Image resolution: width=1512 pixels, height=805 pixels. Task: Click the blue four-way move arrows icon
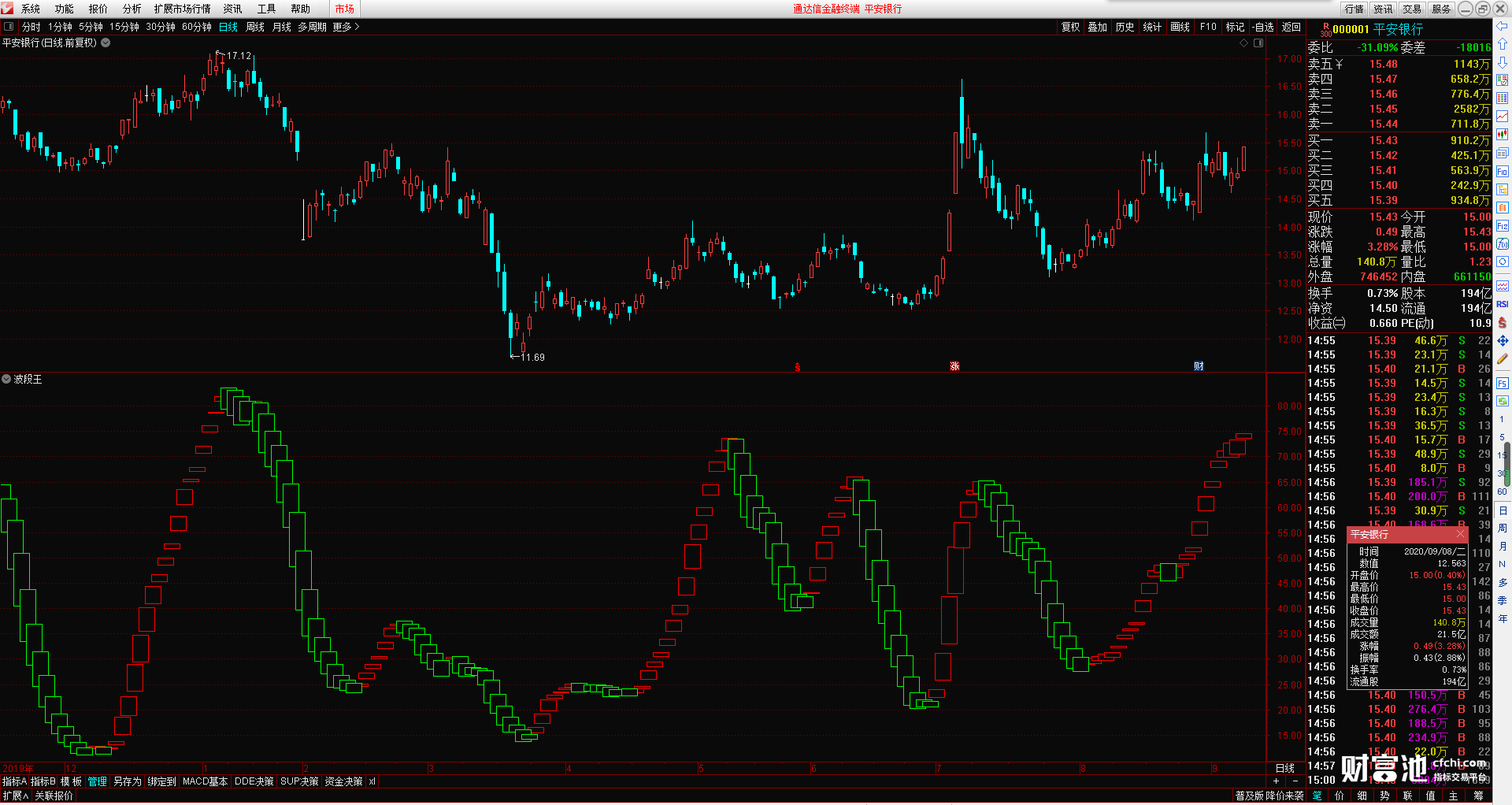1502,341
